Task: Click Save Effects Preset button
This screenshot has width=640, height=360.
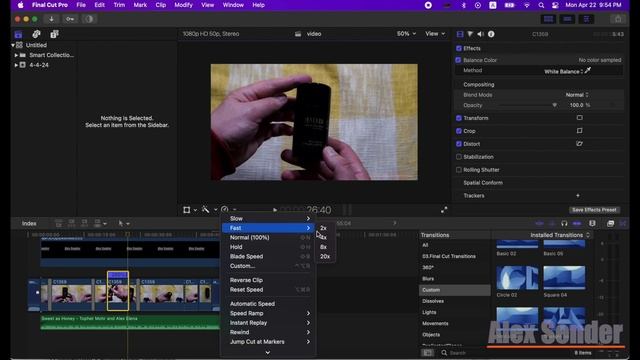Action: click(594, 210)
